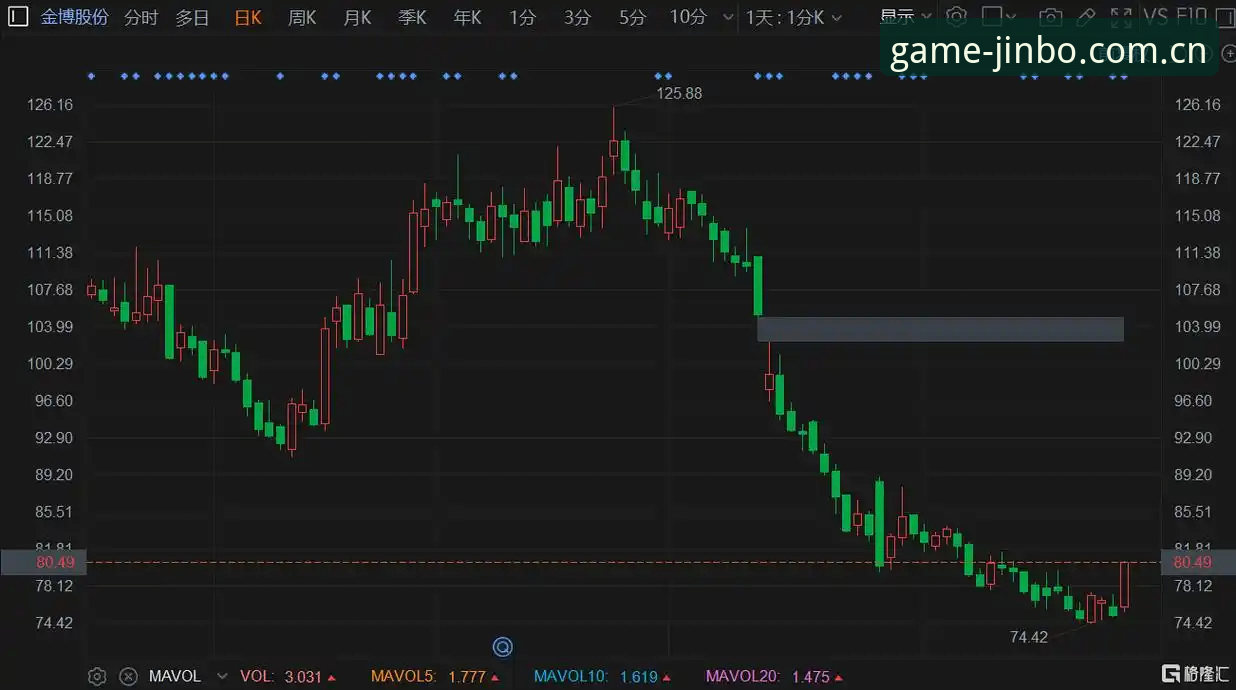Click the highlighted 80.49 tag on left axis

44,562
